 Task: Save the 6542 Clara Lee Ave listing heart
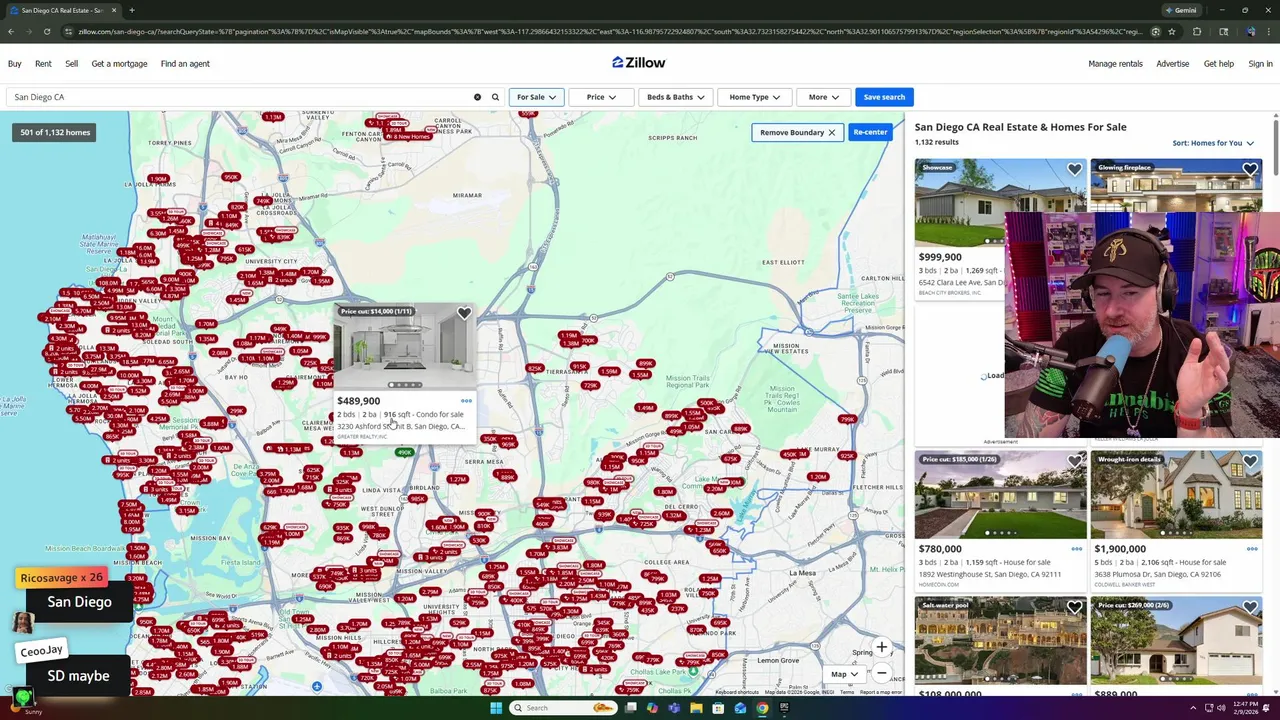pyautogui.click(x=1074, y=170)
